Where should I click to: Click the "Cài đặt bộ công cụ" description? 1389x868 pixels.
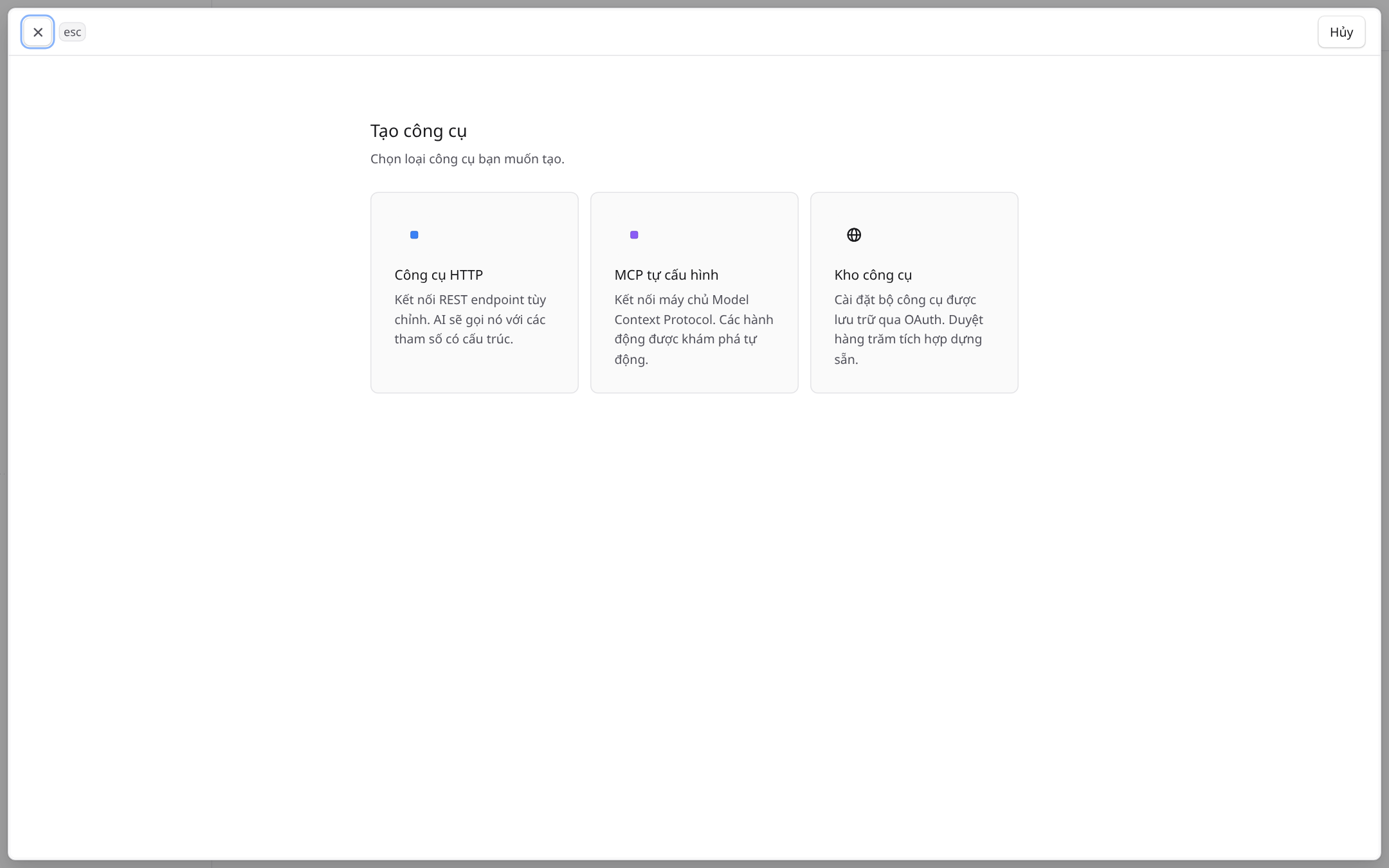(909, 329)
